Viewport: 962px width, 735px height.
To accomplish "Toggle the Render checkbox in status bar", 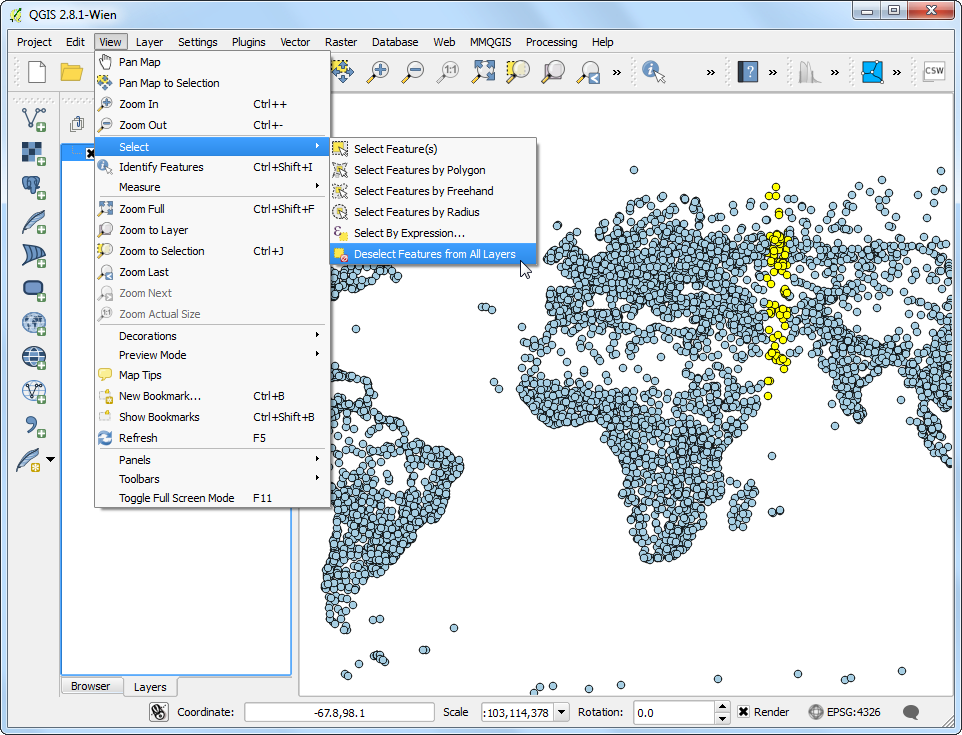I will [744, 712].
